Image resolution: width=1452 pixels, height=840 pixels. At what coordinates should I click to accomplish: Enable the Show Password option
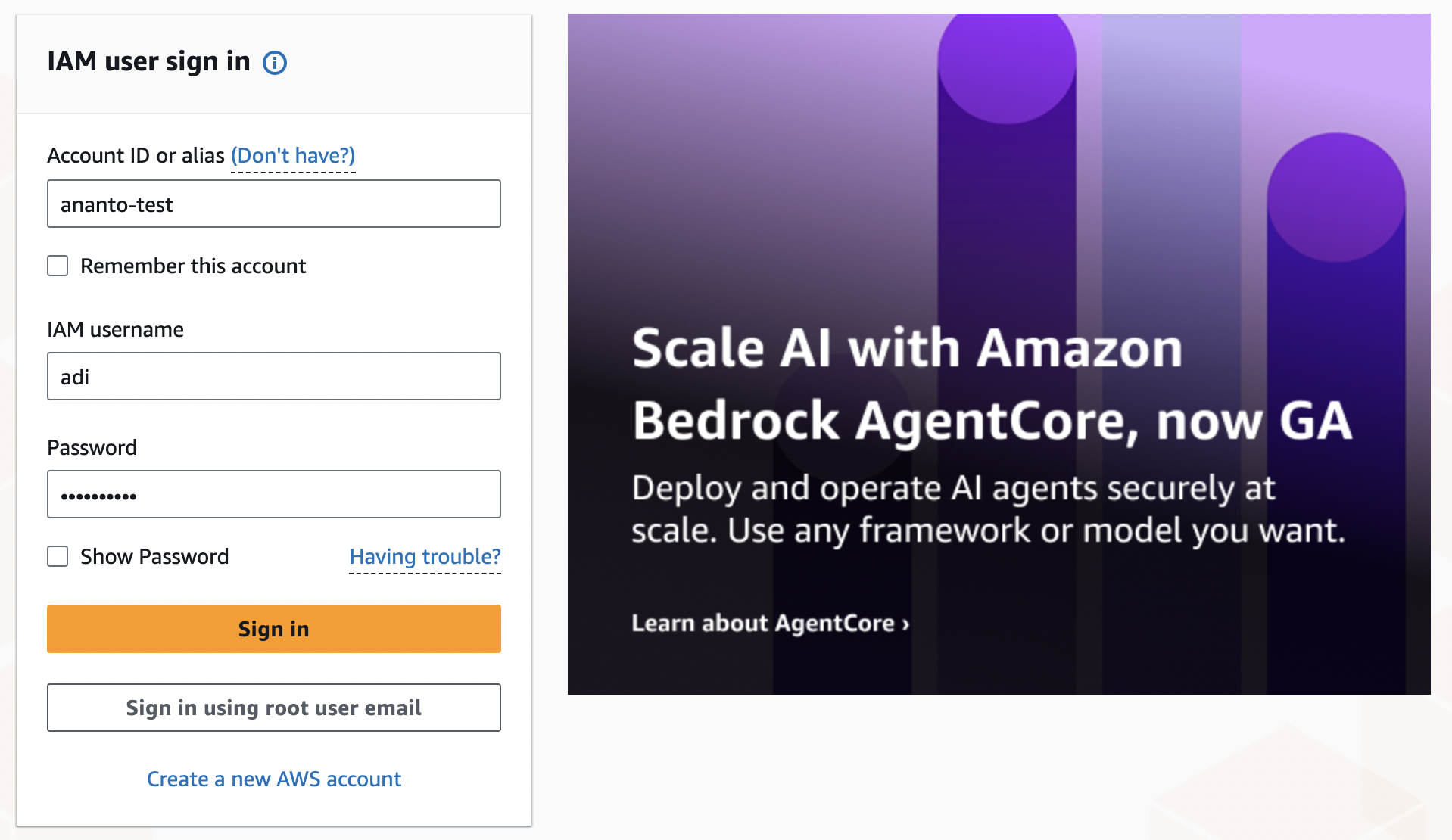click(x=58, y=556)
